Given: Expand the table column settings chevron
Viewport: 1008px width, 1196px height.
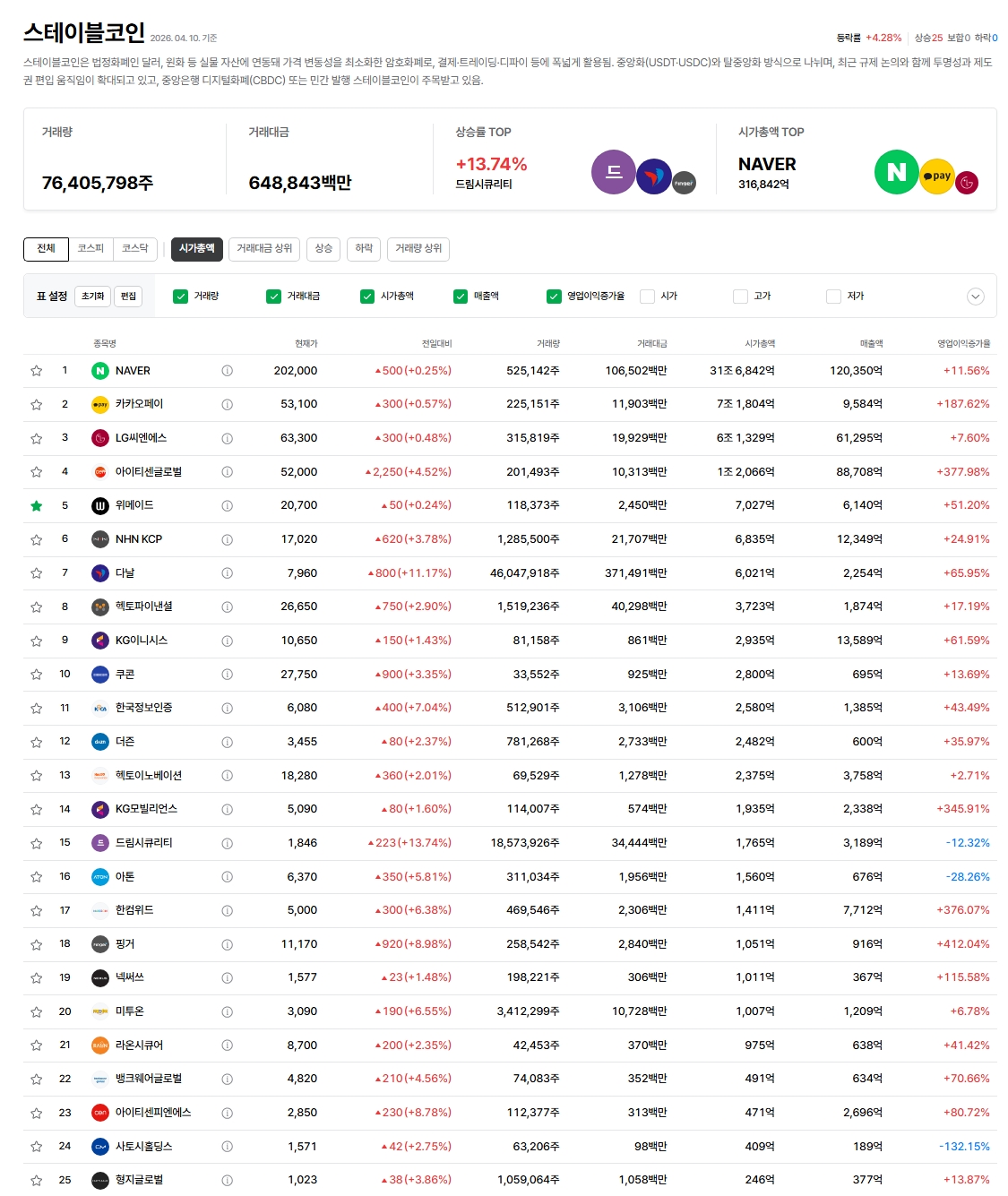Looking at the screenshot, I should [x=976, y=297].
